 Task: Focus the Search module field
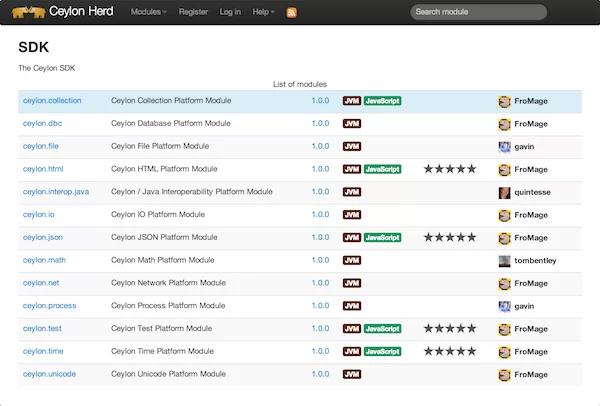click(479, 12)
